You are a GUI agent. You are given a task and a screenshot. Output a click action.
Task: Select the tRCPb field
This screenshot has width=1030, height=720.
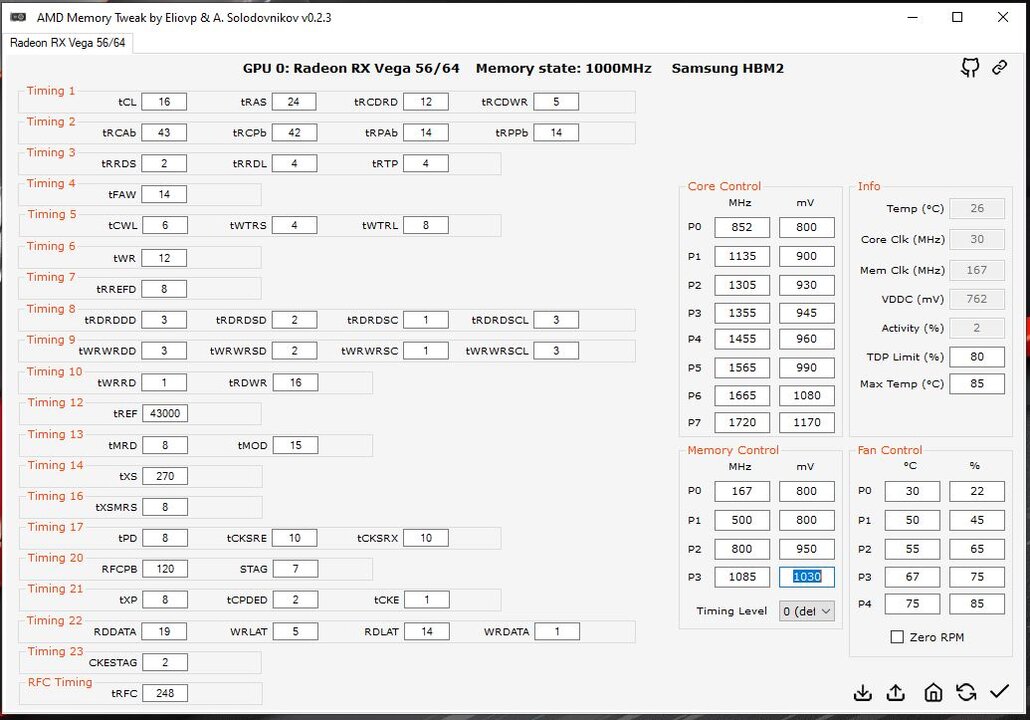tap(294, 133)
